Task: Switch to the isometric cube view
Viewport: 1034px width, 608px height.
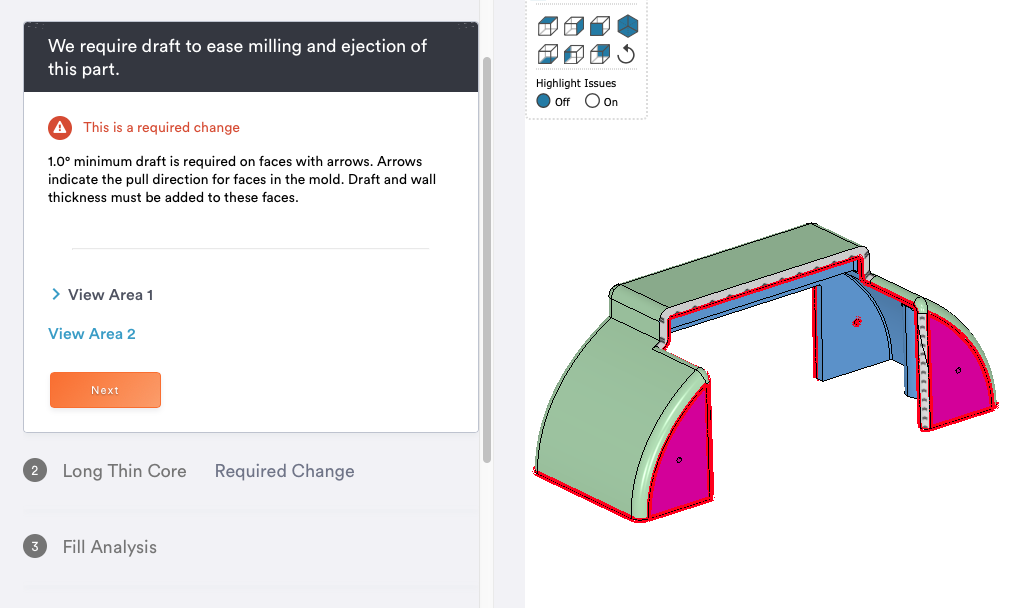Action: [628, 26]
